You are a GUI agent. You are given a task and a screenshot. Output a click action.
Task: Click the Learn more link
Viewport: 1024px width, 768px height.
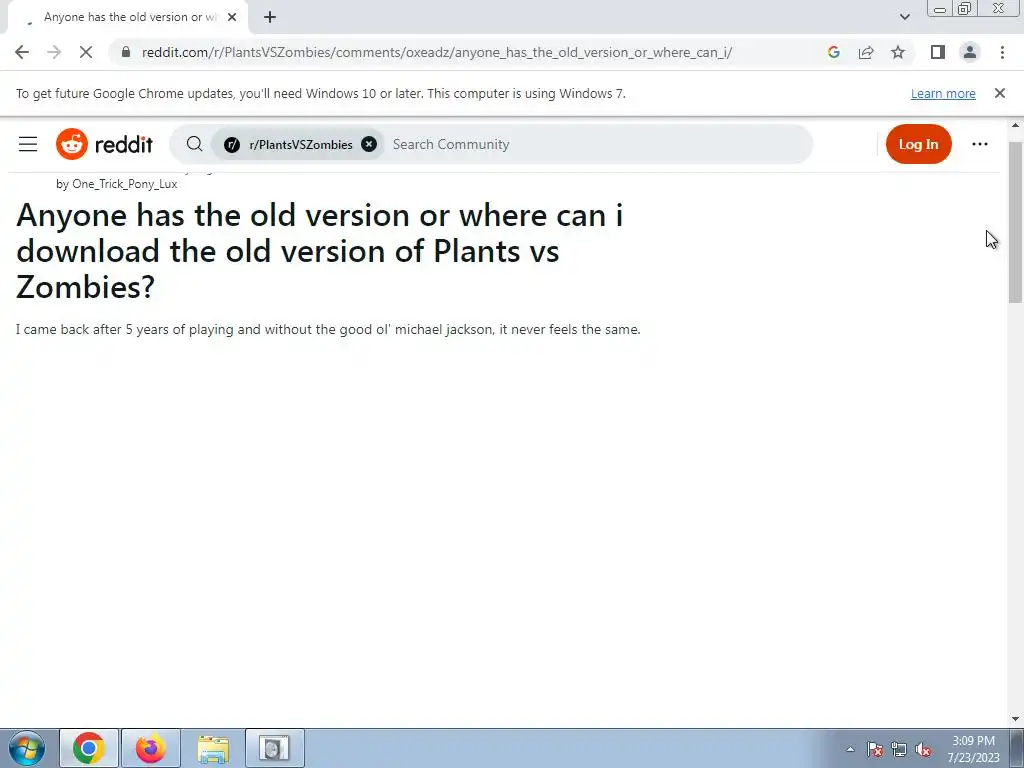coord(943,93)
